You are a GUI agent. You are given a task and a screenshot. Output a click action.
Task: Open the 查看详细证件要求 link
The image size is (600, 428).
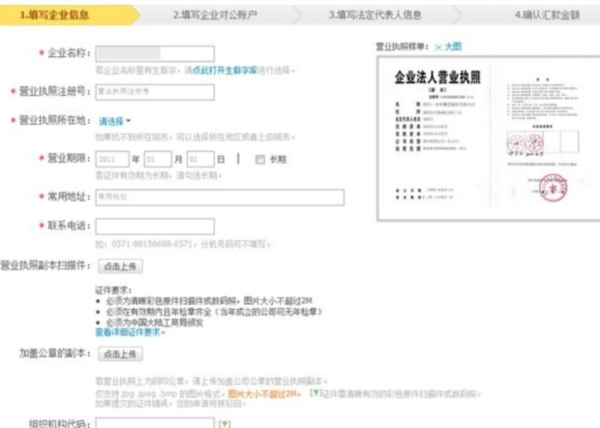click(x=130, y=331)
